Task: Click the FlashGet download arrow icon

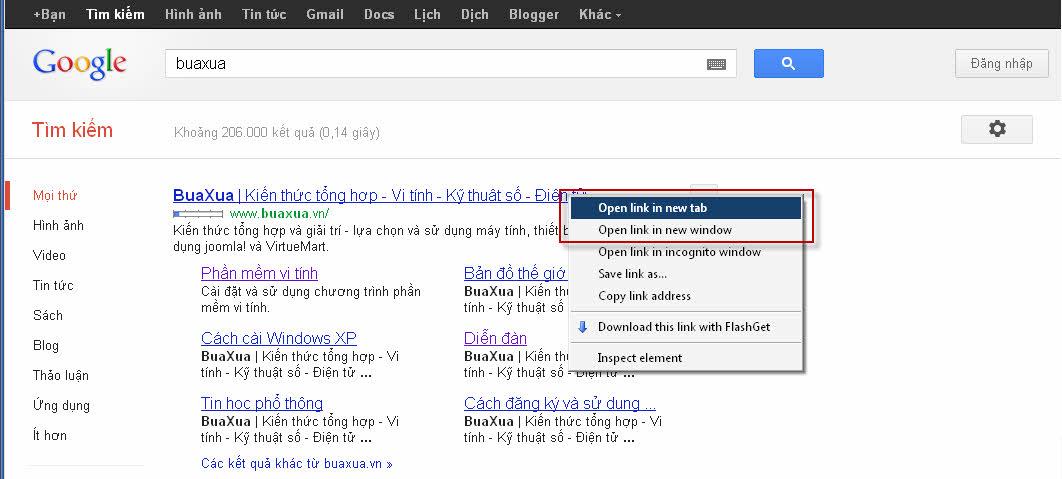Action: (x=582, y=327)
